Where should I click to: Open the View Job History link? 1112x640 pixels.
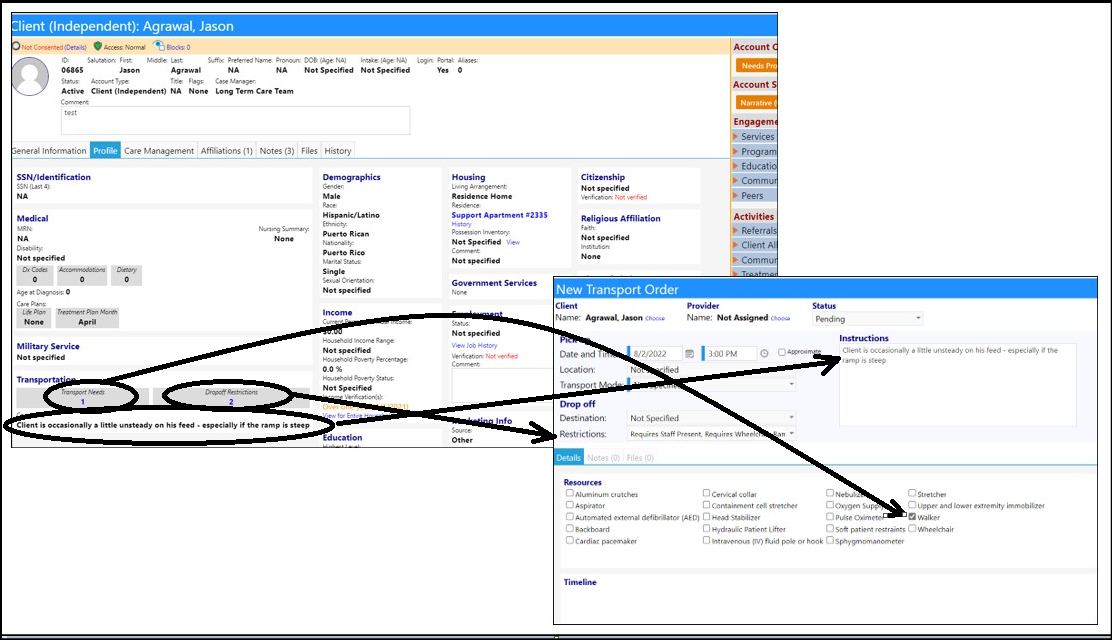click(x=474, y=346)
